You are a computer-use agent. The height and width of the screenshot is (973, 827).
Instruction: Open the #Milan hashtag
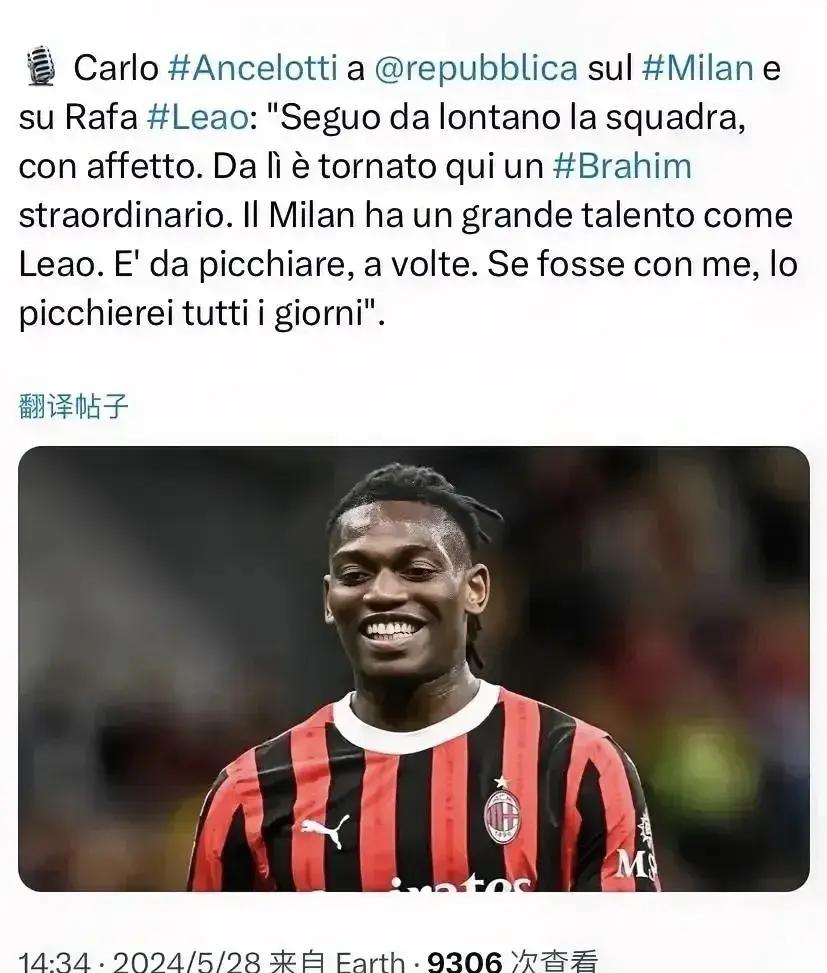coord(697,68)
